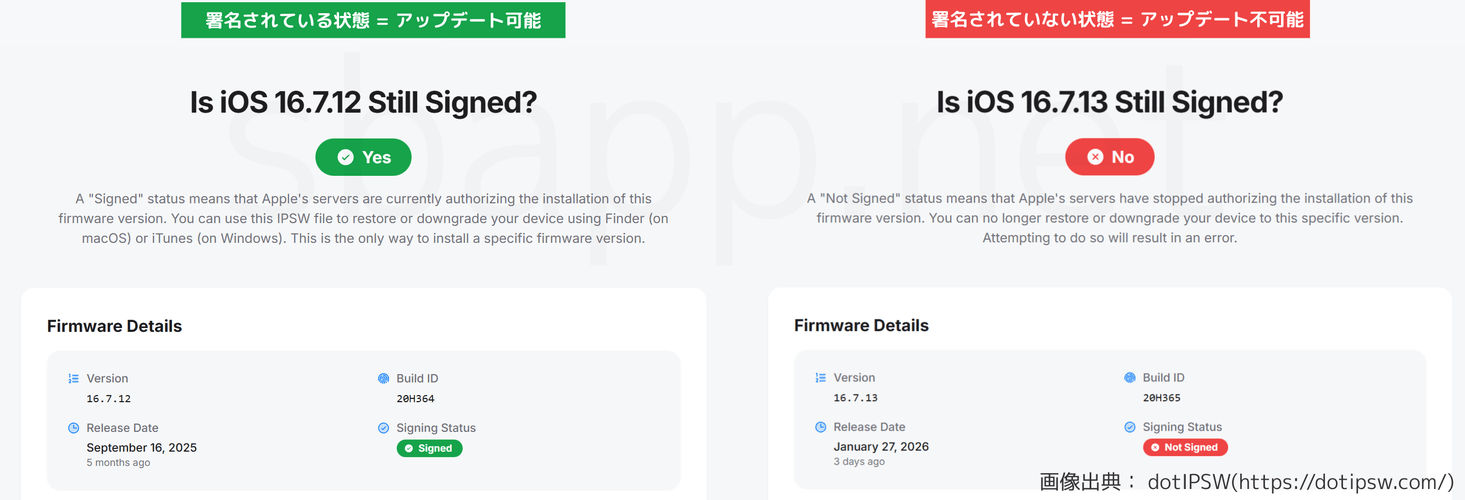The height and width of the screenshot is (500, 1465).
Task: Click the green banner 署名されている状態
Action: (373, 20)
